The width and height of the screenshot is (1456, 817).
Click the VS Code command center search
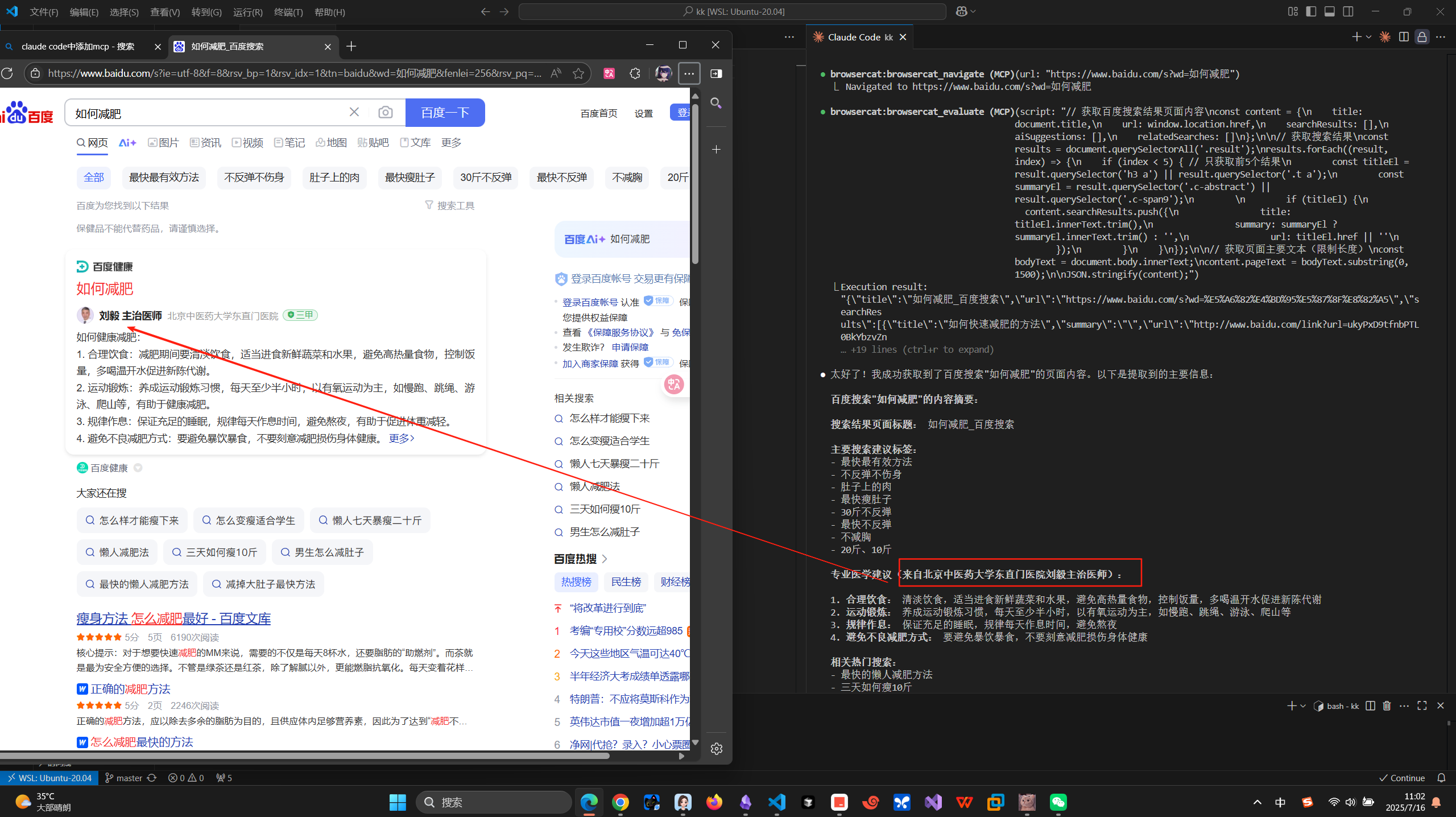coord(733,11)
